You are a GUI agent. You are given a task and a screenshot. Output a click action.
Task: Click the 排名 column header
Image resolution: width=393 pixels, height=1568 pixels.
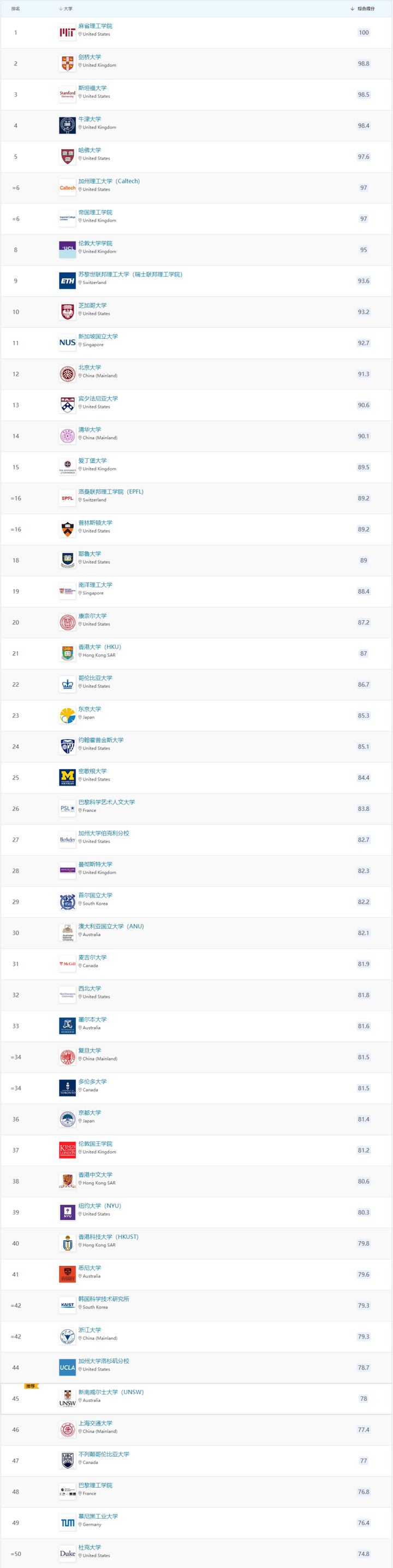[x=16, y=9]
